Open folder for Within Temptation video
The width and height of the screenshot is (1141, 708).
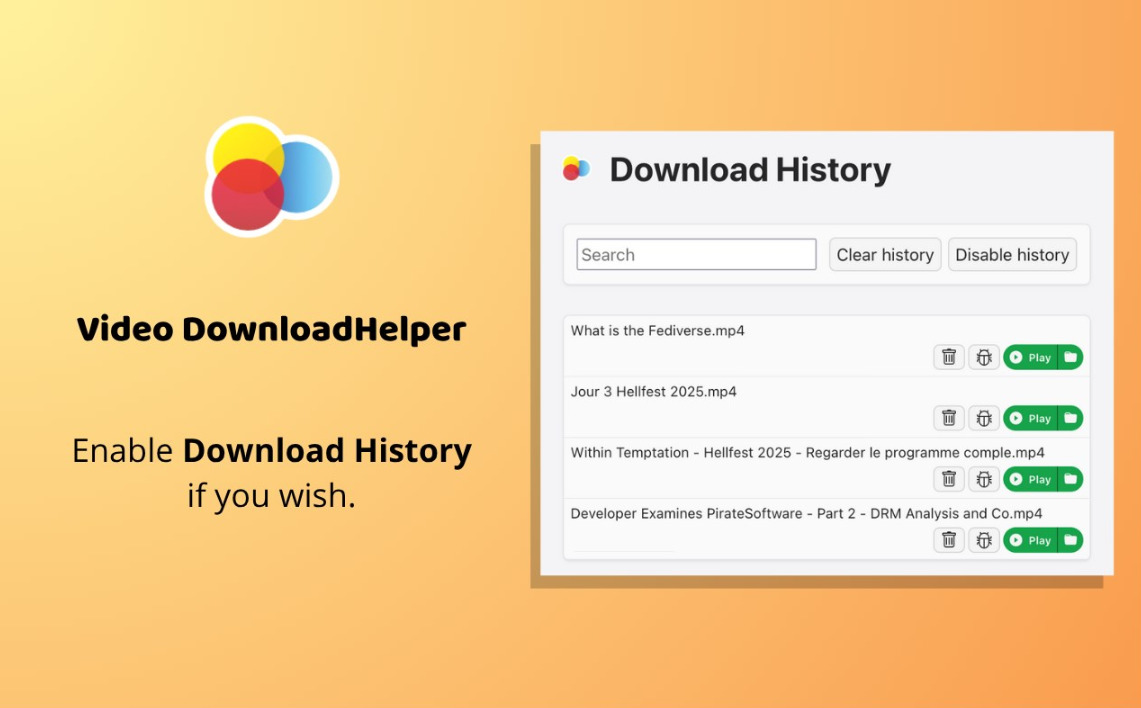pos(1070,480)
